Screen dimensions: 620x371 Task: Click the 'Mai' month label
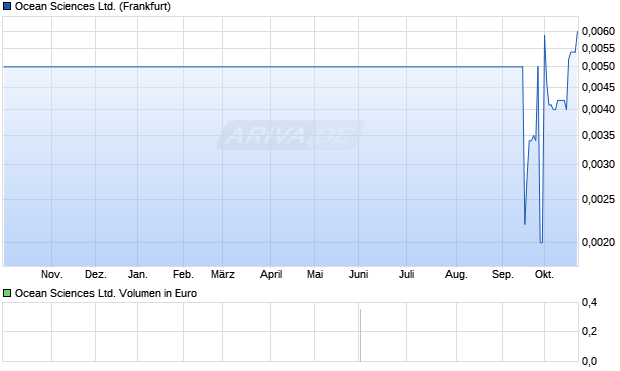315,274
